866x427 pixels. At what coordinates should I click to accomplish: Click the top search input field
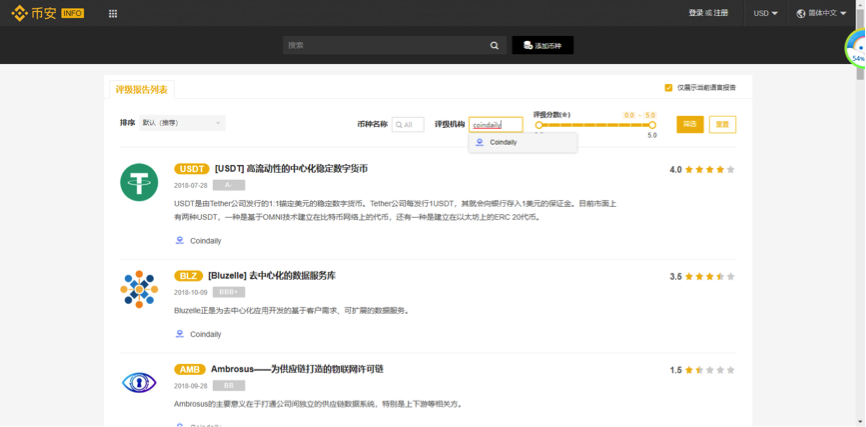click(x=394, y=45)
